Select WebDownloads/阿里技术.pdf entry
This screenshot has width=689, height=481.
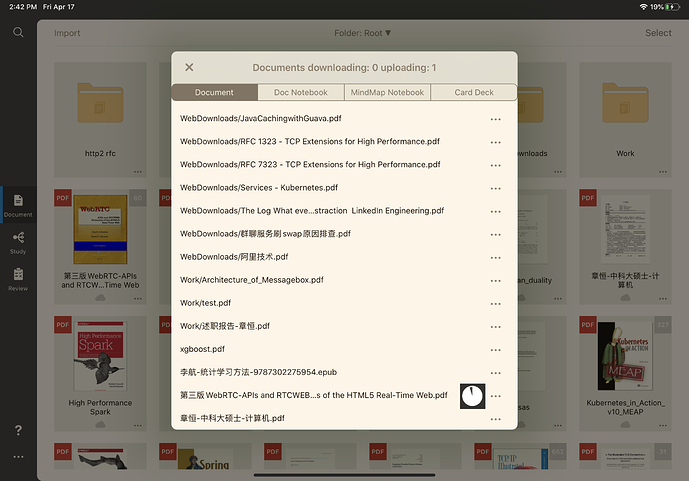234,257
